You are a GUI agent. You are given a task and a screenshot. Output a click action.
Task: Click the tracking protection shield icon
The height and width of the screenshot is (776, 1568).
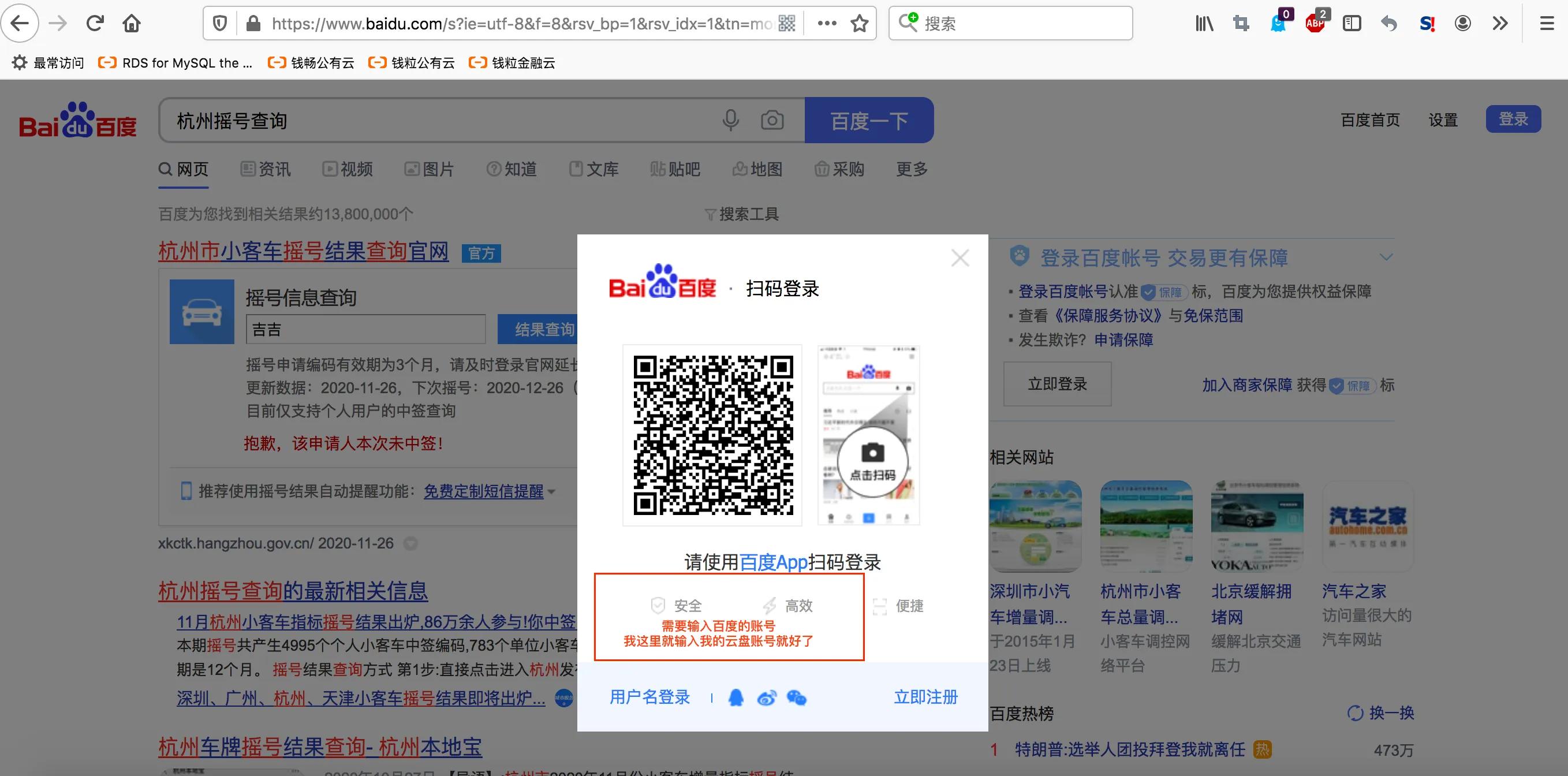coord(219,23)
